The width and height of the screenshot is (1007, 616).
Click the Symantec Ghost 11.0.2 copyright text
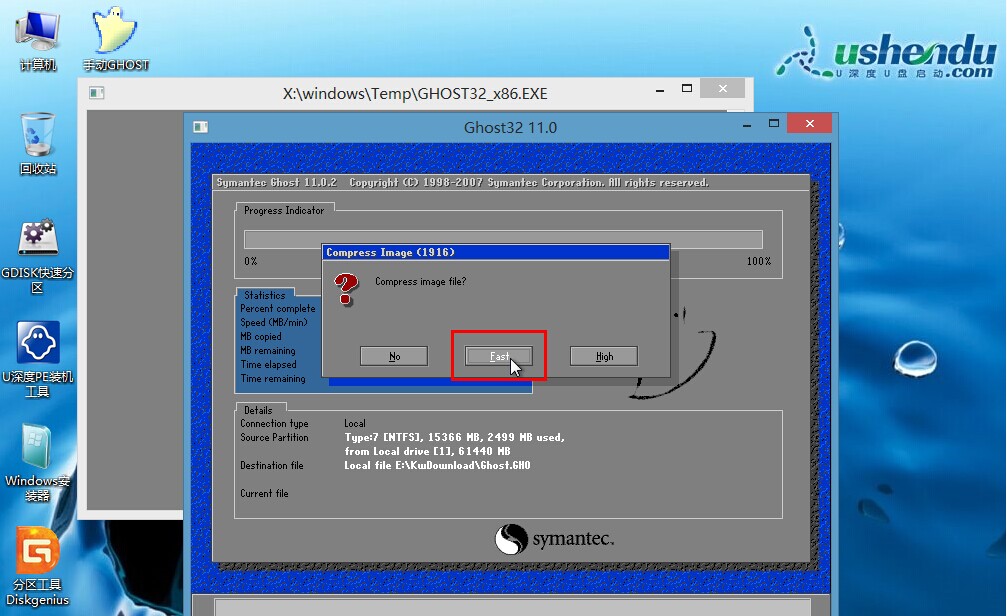tap(462, 182)
